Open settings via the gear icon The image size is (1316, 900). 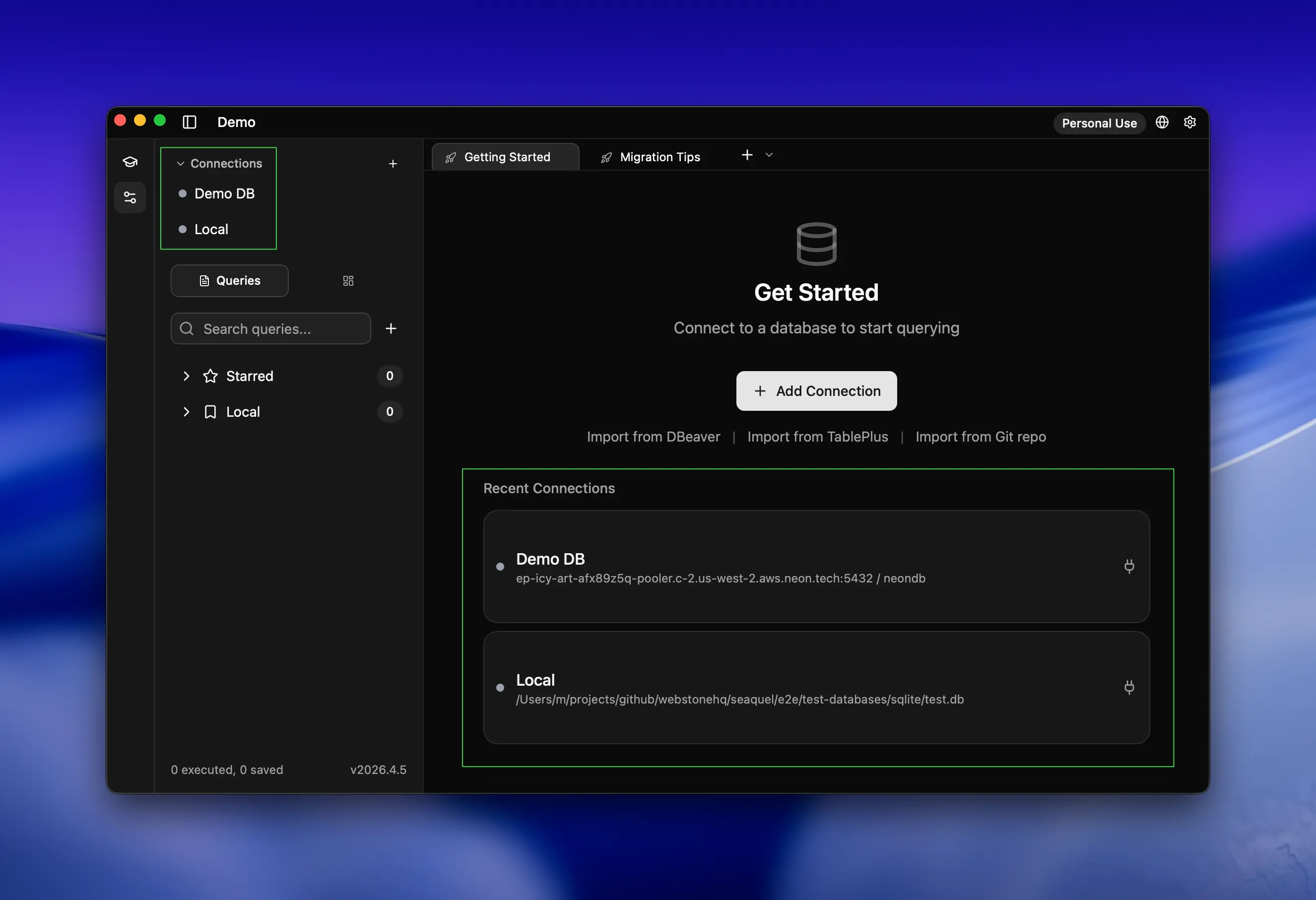pos(1190,122)
